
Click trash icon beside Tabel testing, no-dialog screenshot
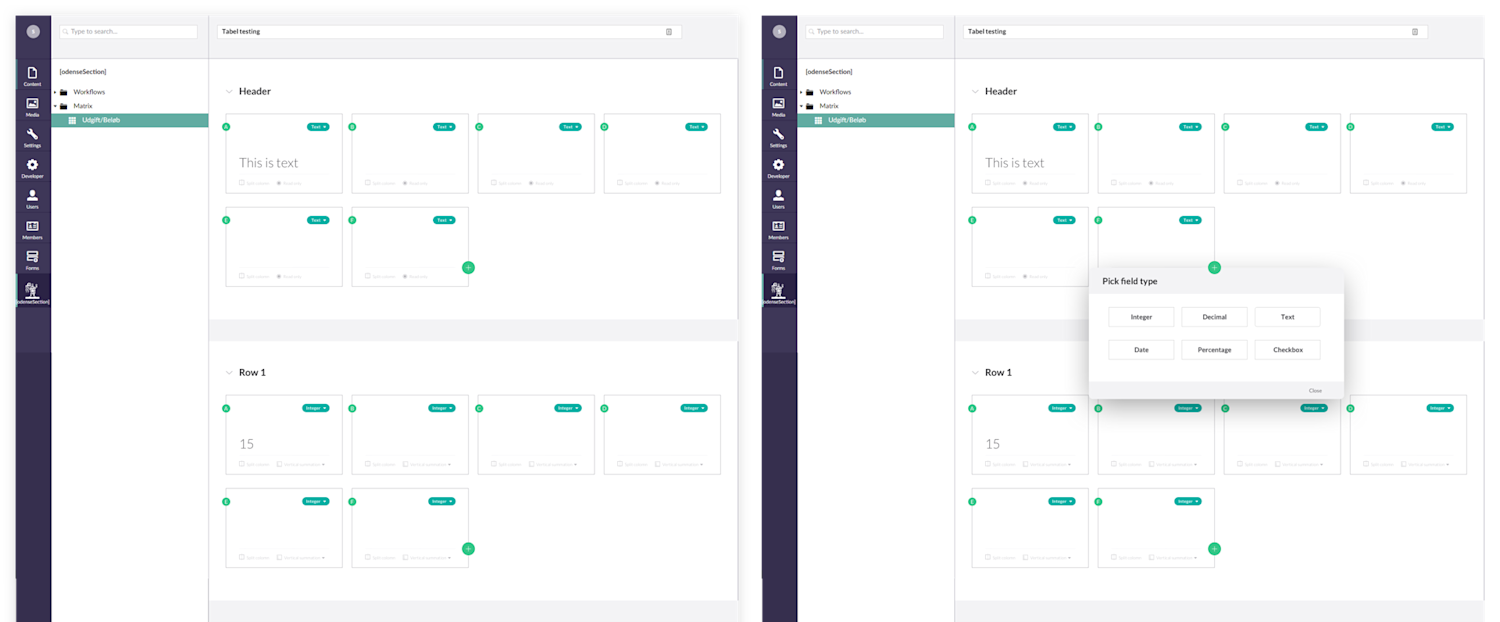669,31
